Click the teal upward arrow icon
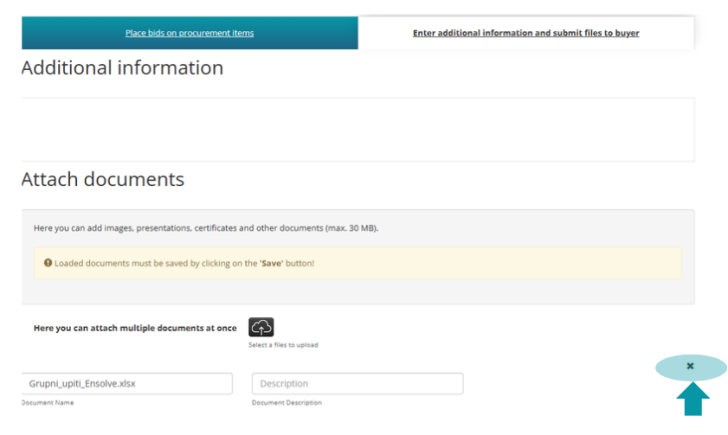 (692, 399)
